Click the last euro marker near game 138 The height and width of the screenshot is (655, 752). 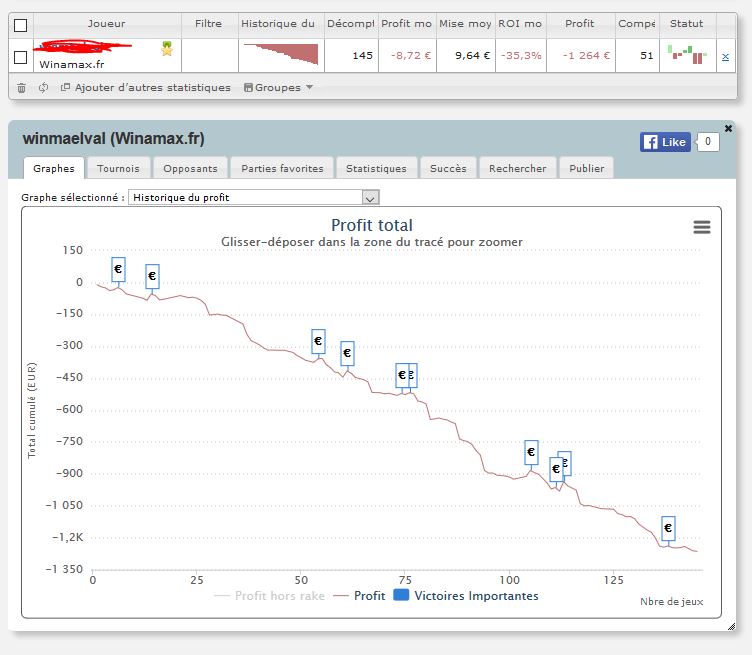tap(668, 528)
